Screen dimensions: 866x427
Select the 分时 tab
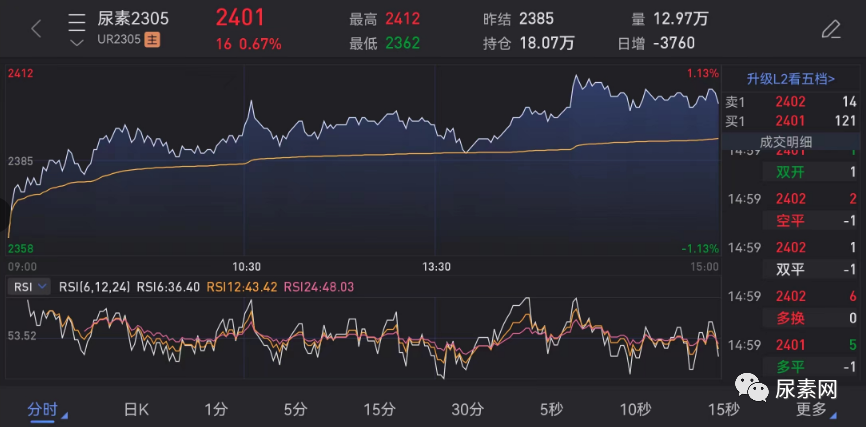[x=43, y=410]
